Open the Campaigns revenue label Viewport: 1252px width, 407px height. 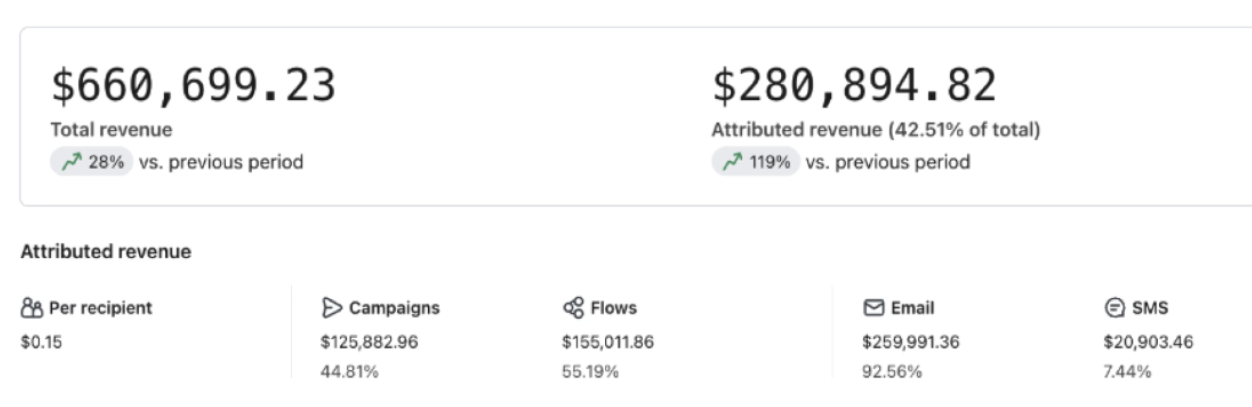coord(394,308)
